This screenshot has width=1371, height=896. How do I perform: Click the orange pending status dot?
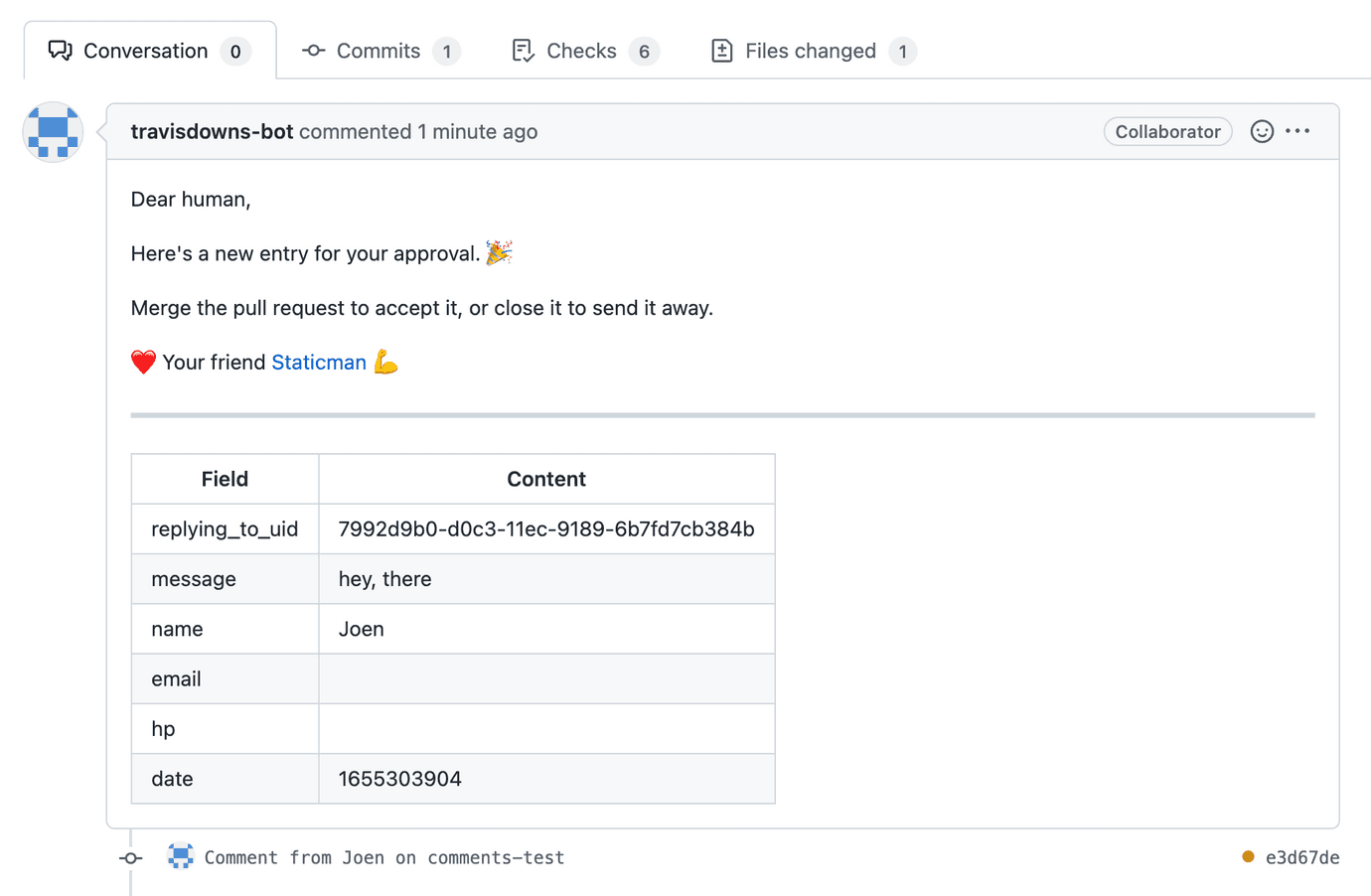coord(1248,856)
